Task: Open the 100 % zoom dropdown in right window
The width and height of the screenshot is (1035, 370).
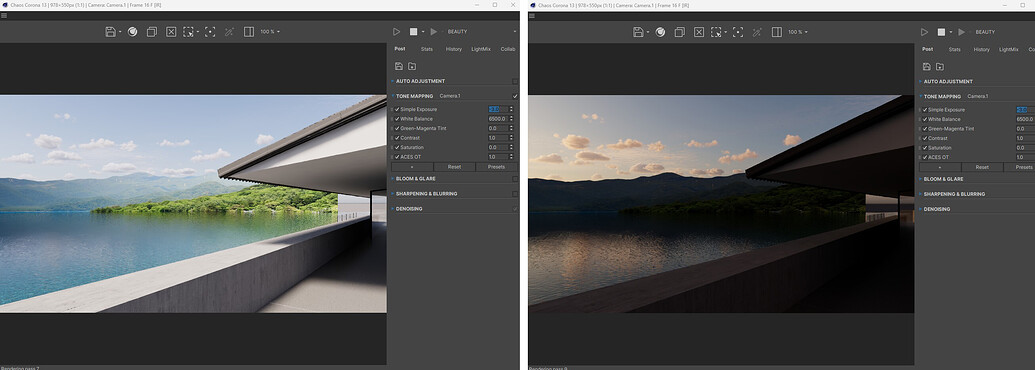Action: [x=797, y=32]
